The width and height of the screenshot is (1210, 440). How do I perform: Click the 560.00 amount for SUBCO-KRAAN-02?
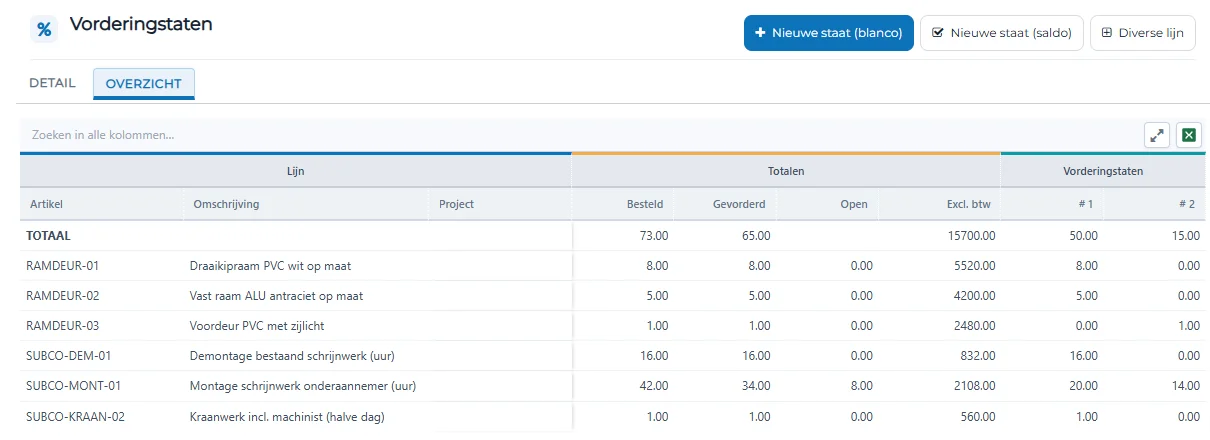point(978,416)
